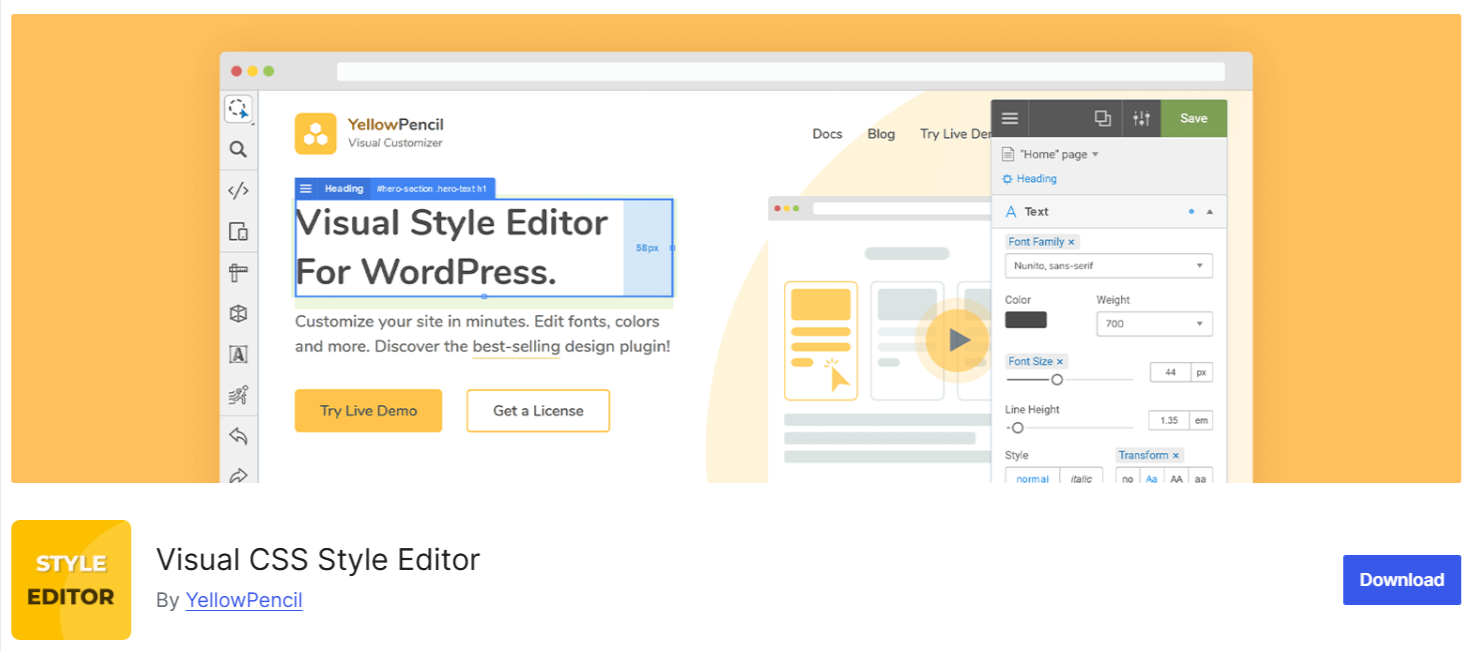Click the Download button
1473x651 pixels.
click(x=1402, y=580)
